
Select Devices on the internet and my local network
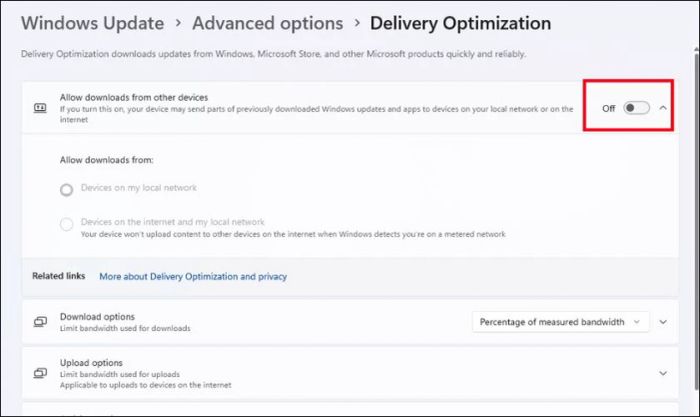pos(67,224)
